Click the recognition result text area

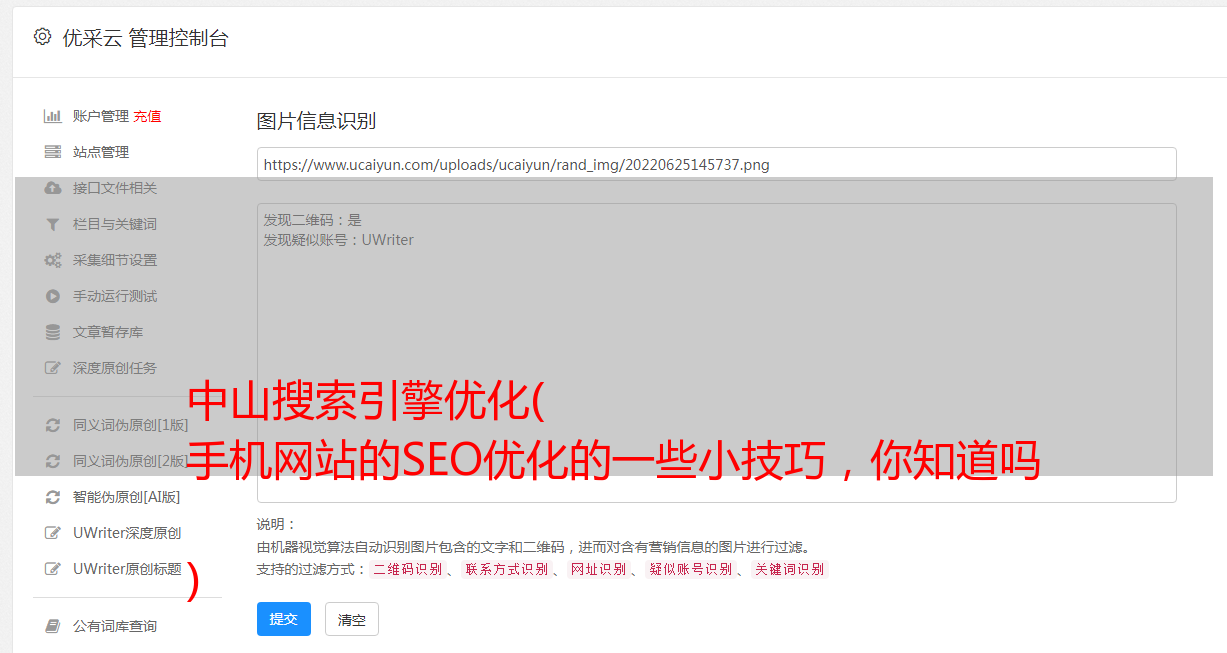(716, 353)
